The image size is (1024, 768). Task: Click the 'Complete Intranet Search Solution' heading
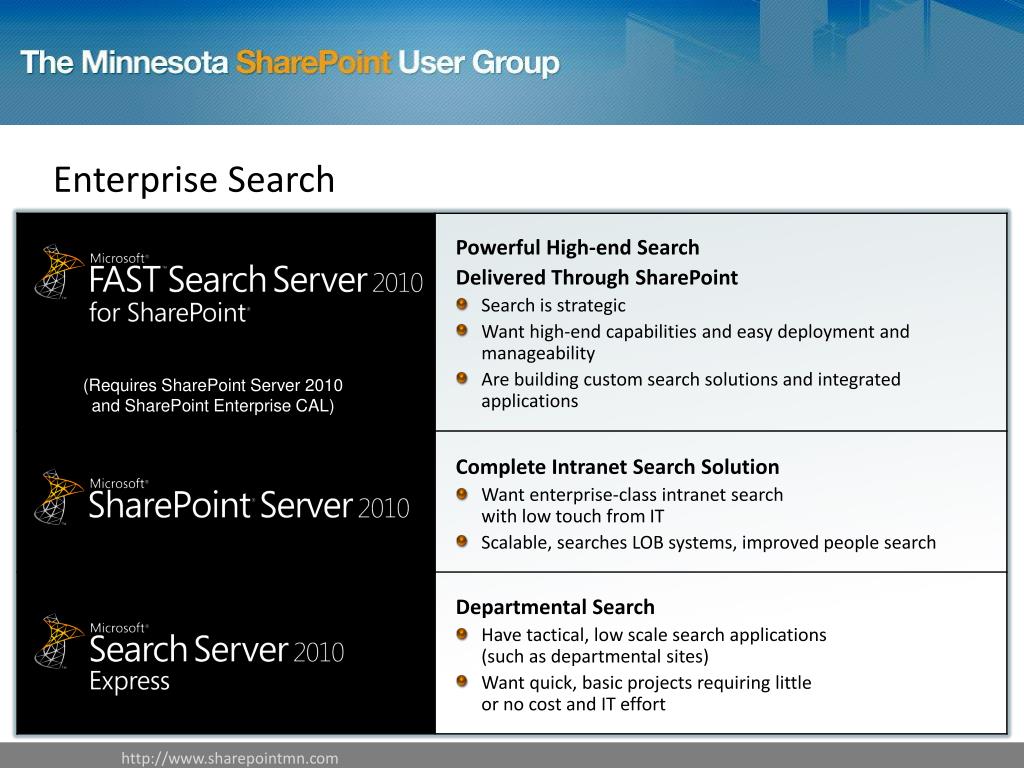617,467
